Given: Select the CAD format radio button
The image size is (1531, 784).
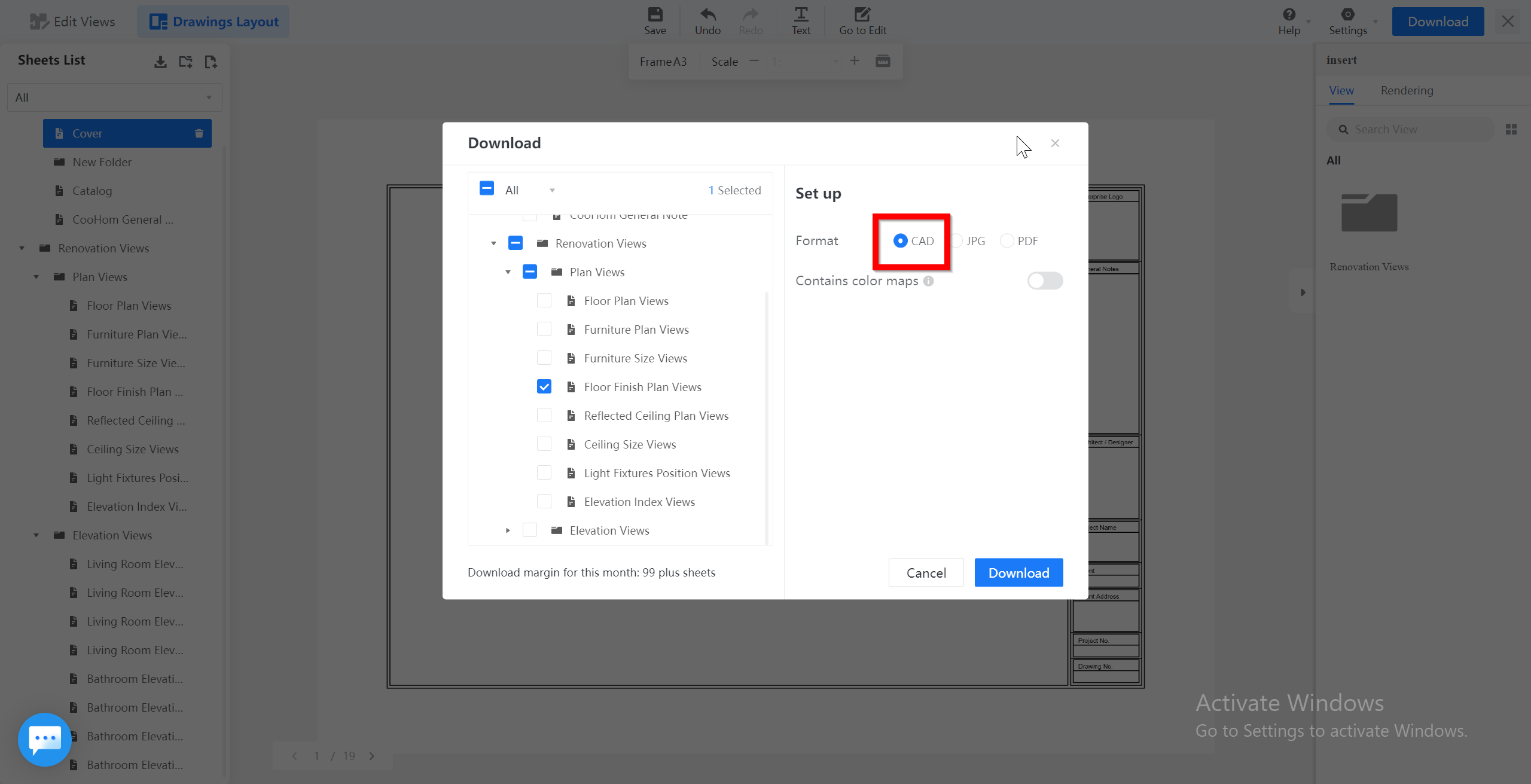Looking at the screenshot, I should pos(900,241).
